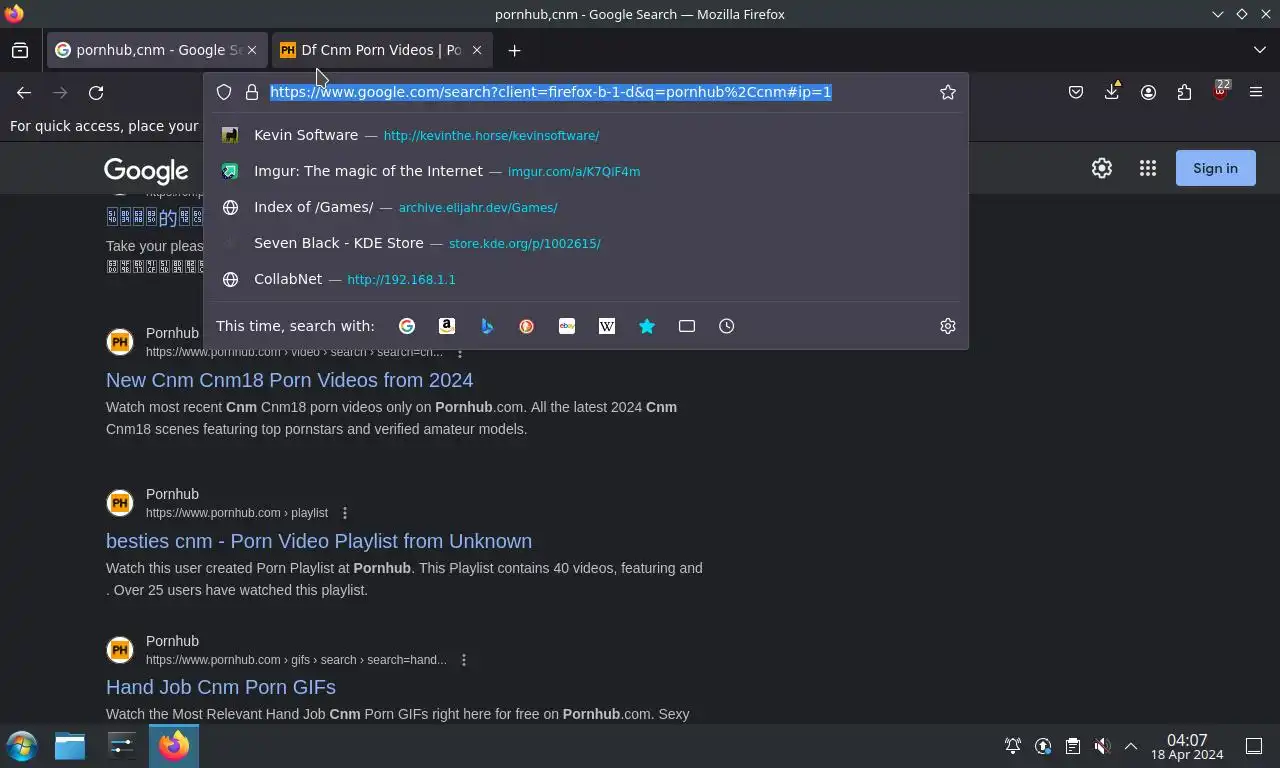Screen dimensions: 1280x768
Task: Select the CollabNet suggestion
Action: point(586,279)
